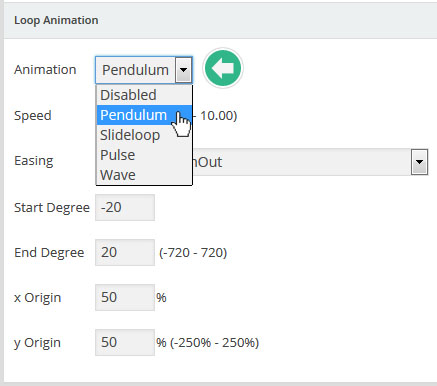Open the Animation dropdown arrow
This screenshot has width=437, height=386.
(x=183, y=70)
